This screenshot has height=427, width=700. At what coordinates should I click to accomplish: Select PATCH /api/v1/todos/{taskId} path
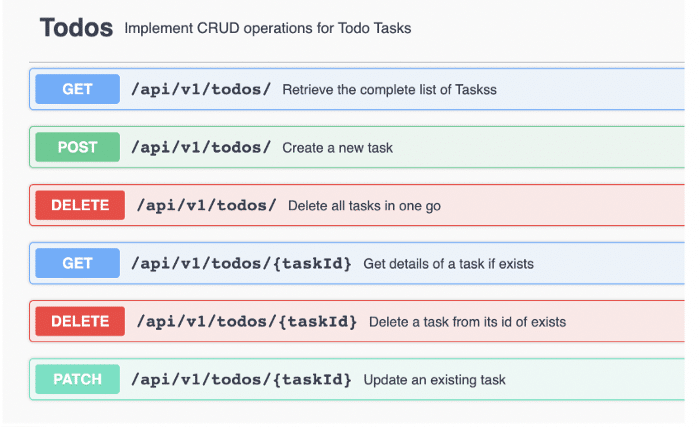point(241,380)
